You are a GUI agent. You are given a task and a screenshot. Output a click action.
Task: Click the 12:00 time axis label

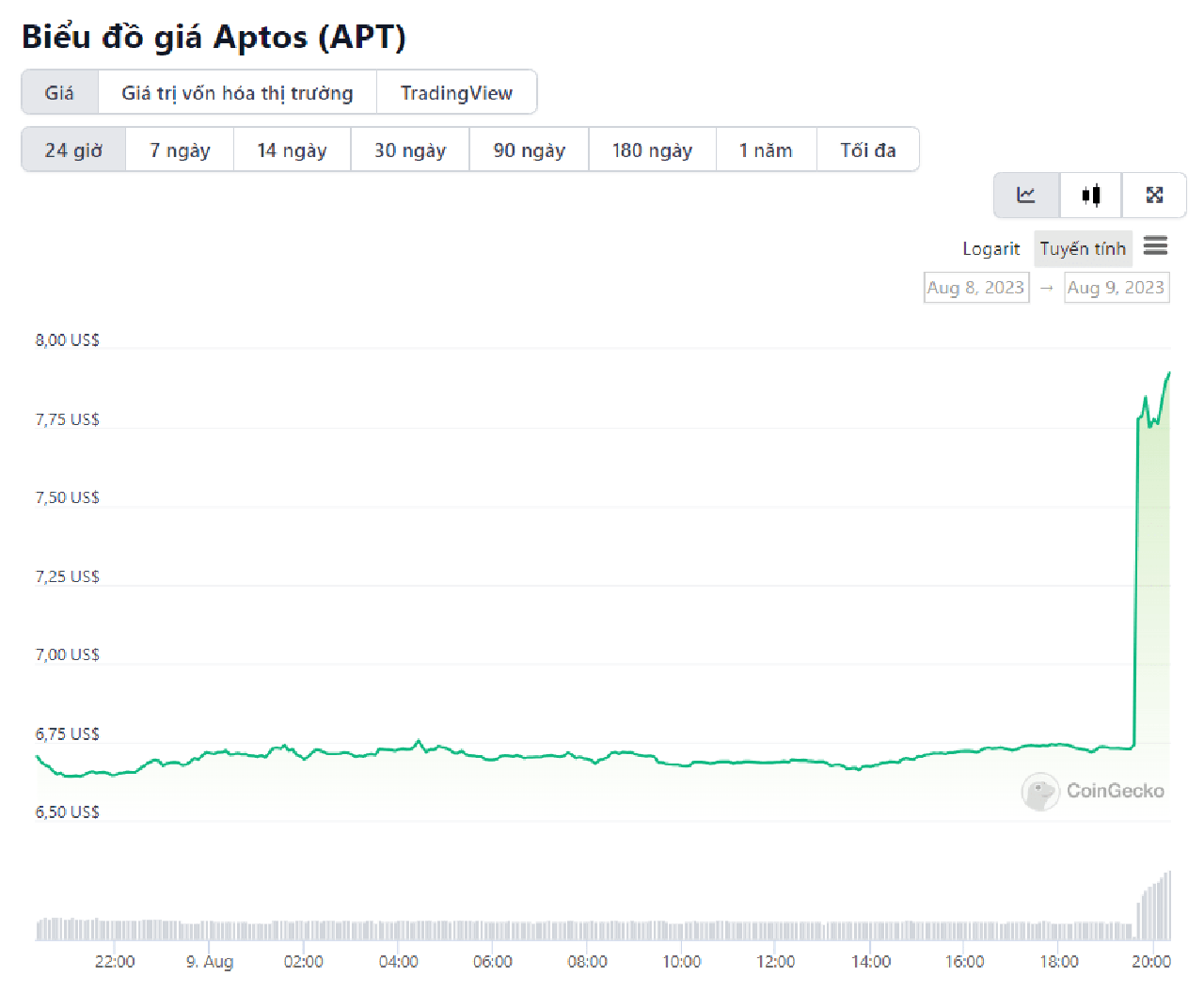click(x=775, y=962)
